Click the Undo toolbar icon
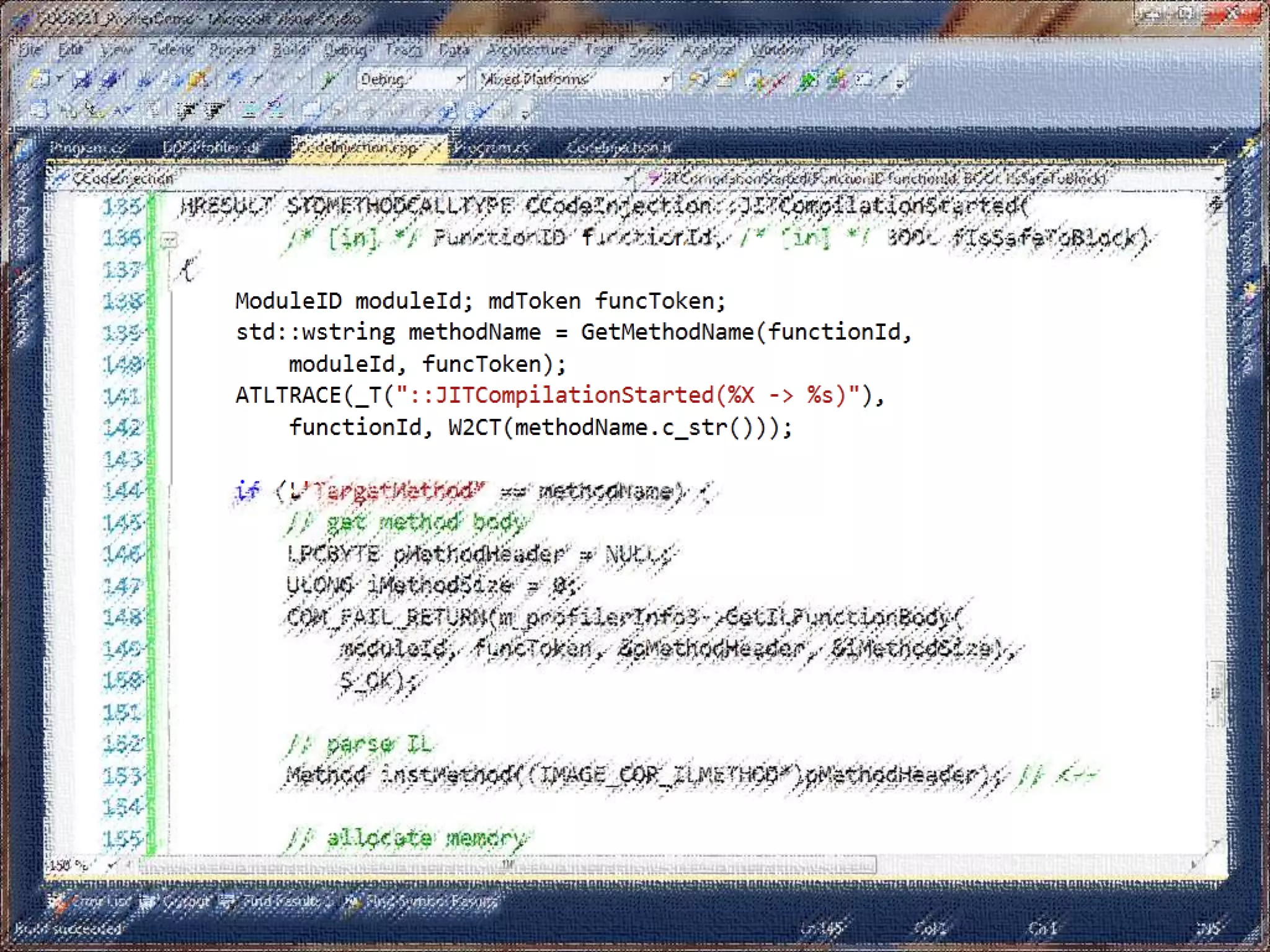Screen dimensions: 1270x952 [235, 79]
